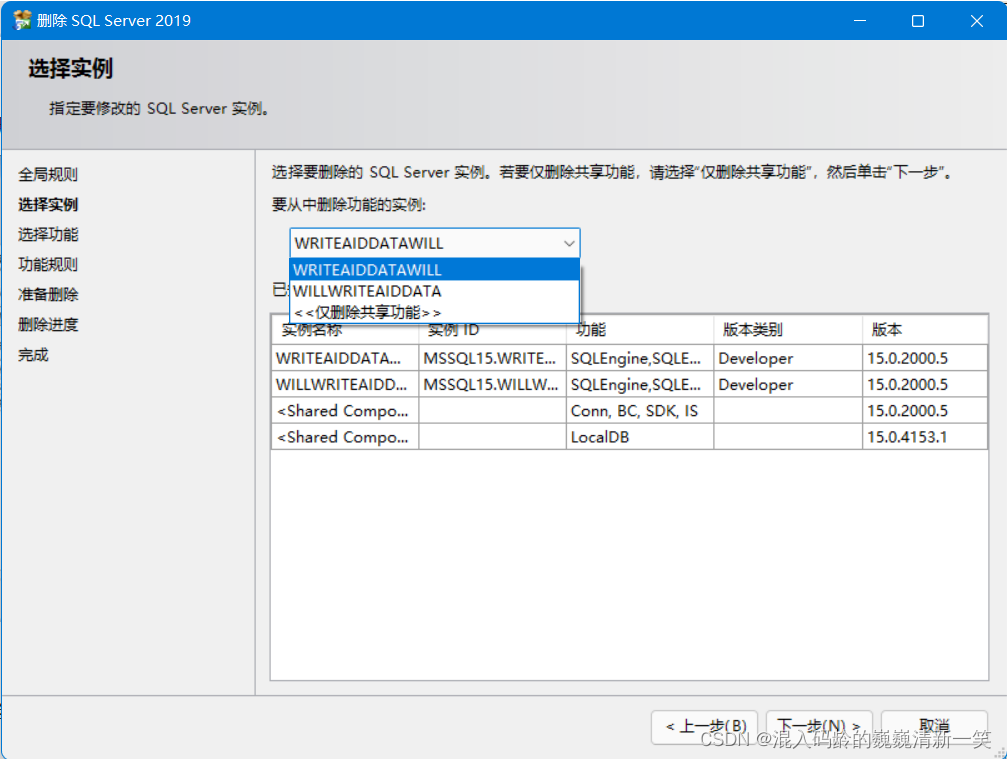Select WRITEAIDDATAWILL in the dropdown list

[x=435, y=270]
